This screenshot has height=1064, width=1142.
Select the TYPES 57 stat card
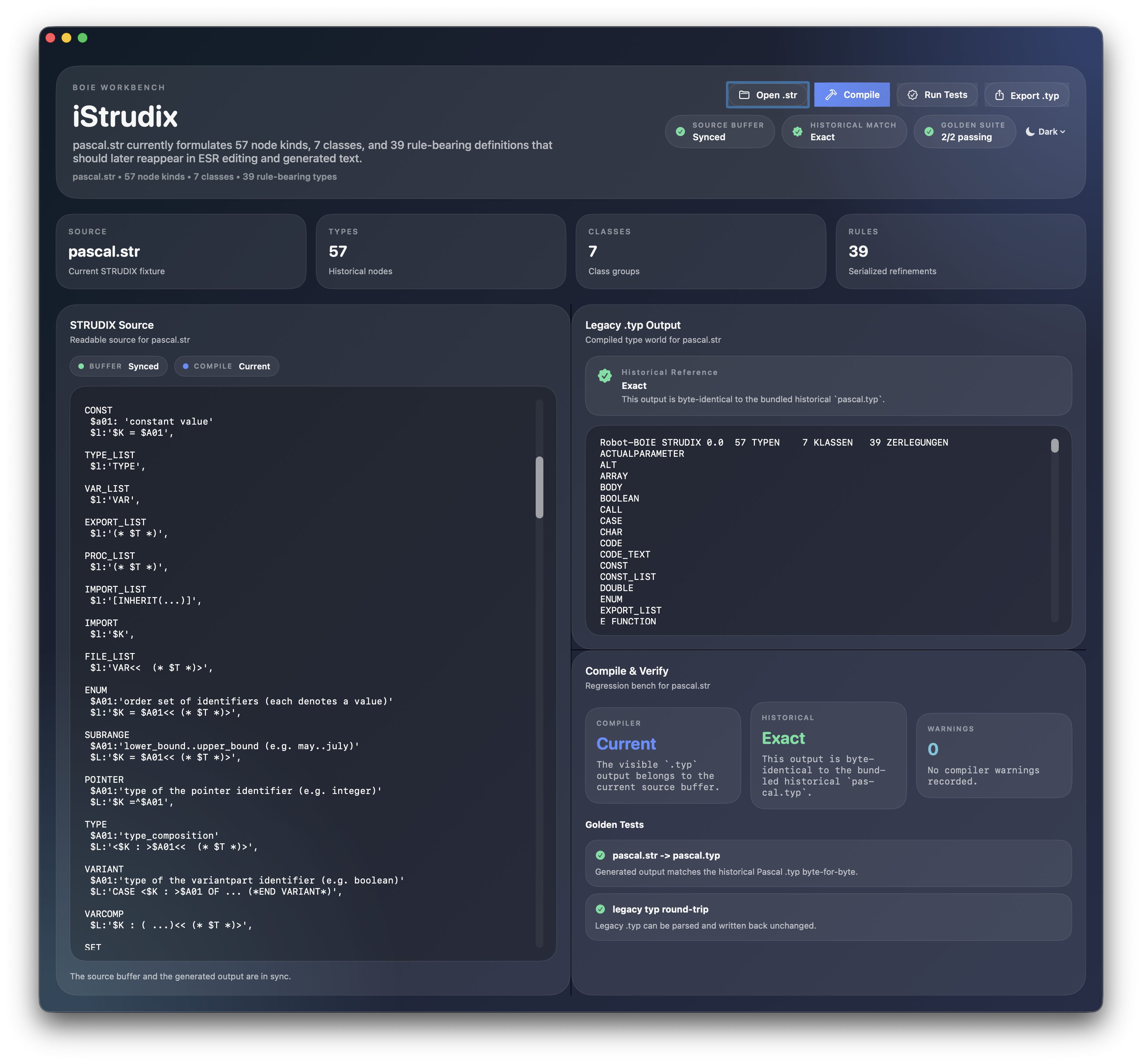[441, 251]
